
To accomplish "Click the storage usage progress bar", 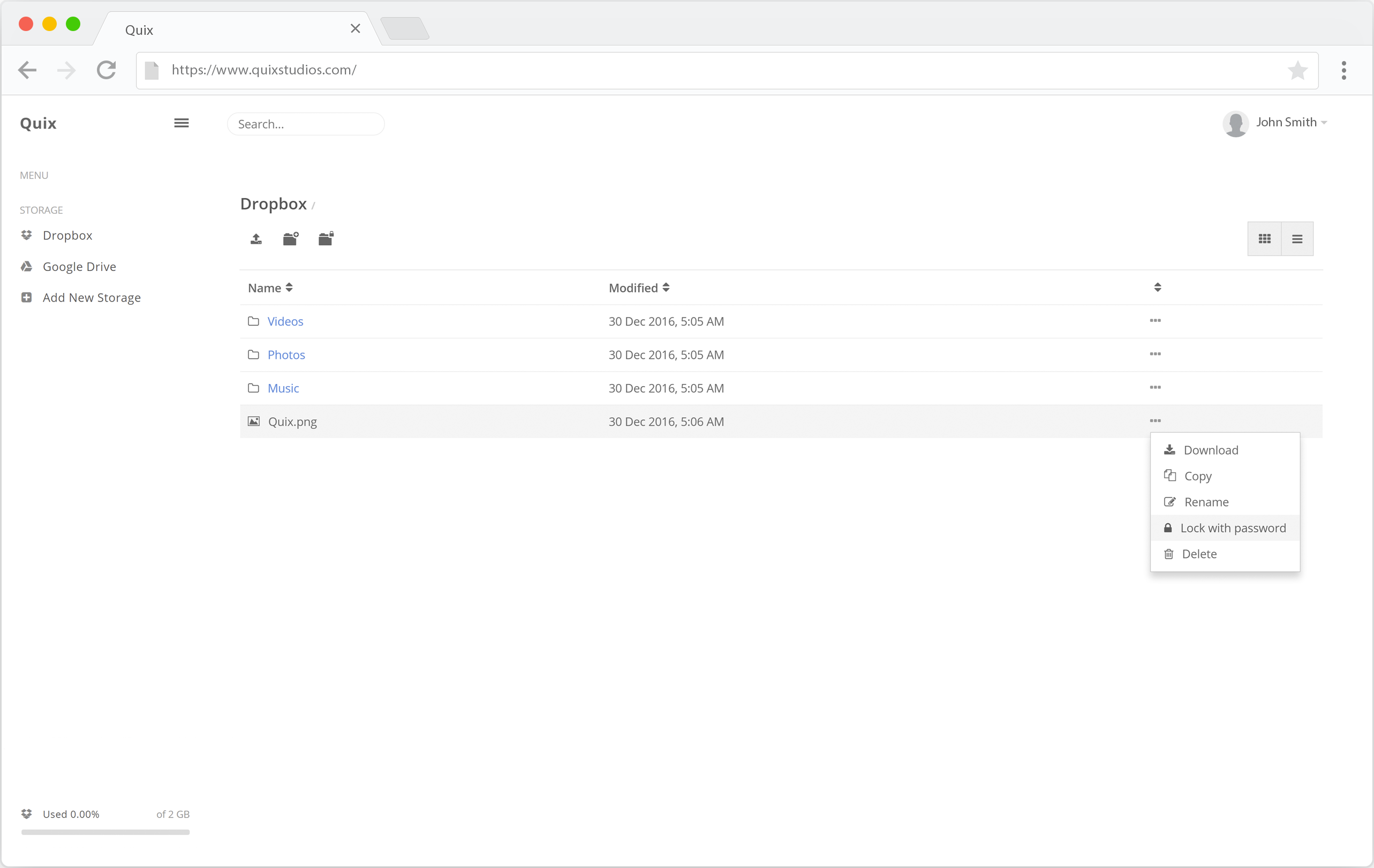I will click(105, 832).
